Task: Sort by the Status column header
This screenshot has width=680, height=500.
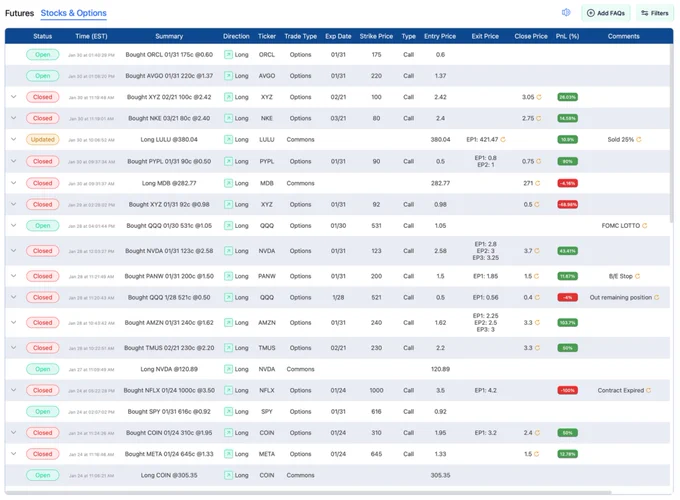Action: pyautogui.click(x=42, y=36)
